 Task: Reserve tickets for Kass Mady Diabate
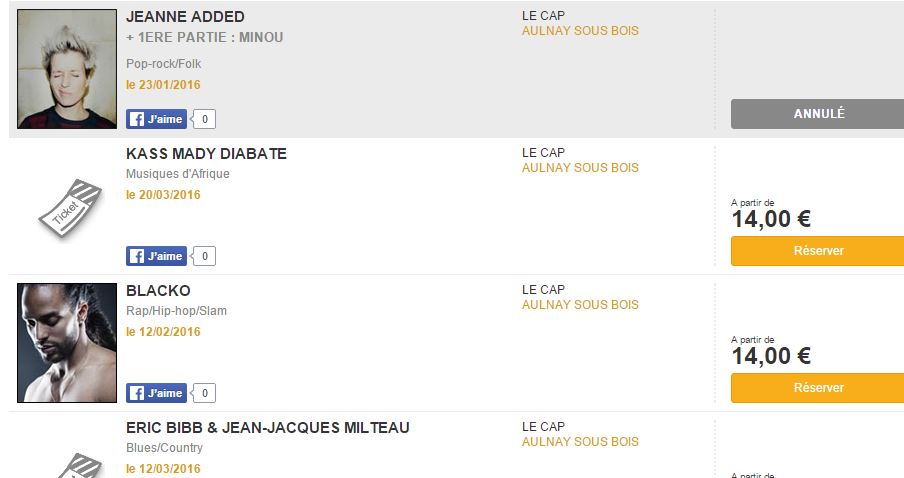[818, 251]
